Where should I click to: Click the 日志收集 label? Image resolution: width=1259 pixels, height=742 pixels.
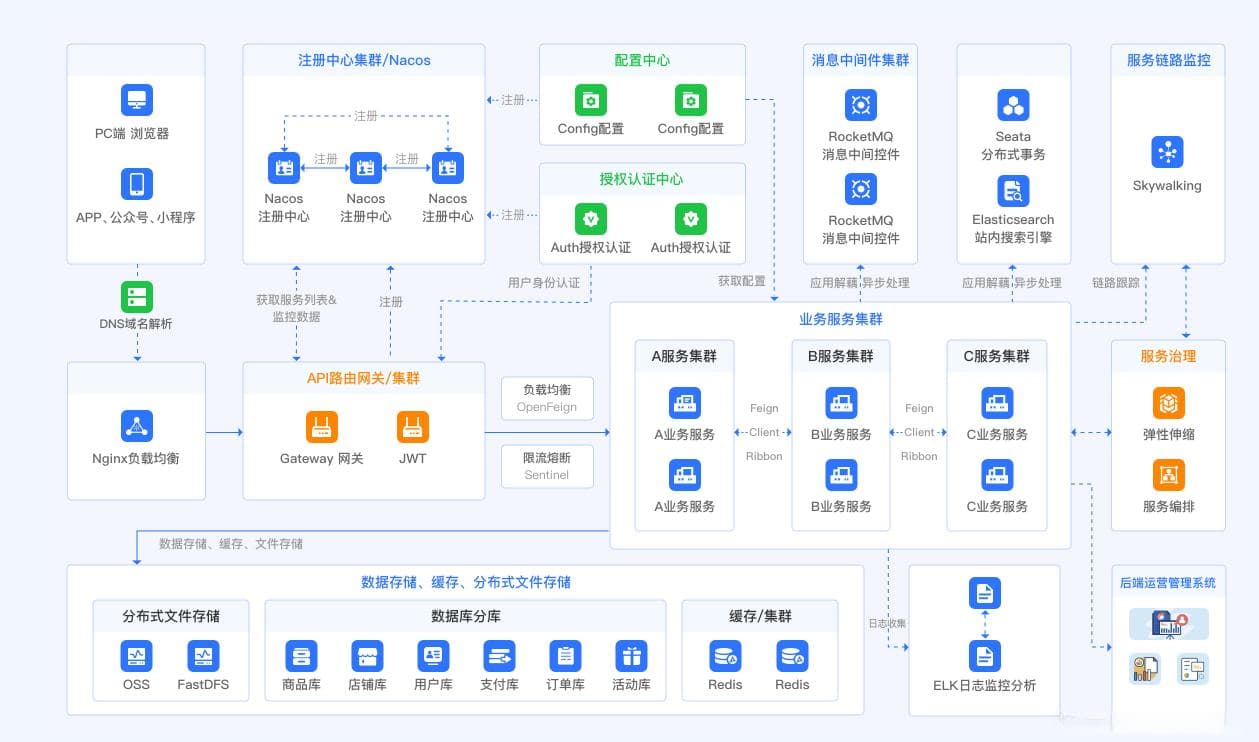(x=887, y=624)
